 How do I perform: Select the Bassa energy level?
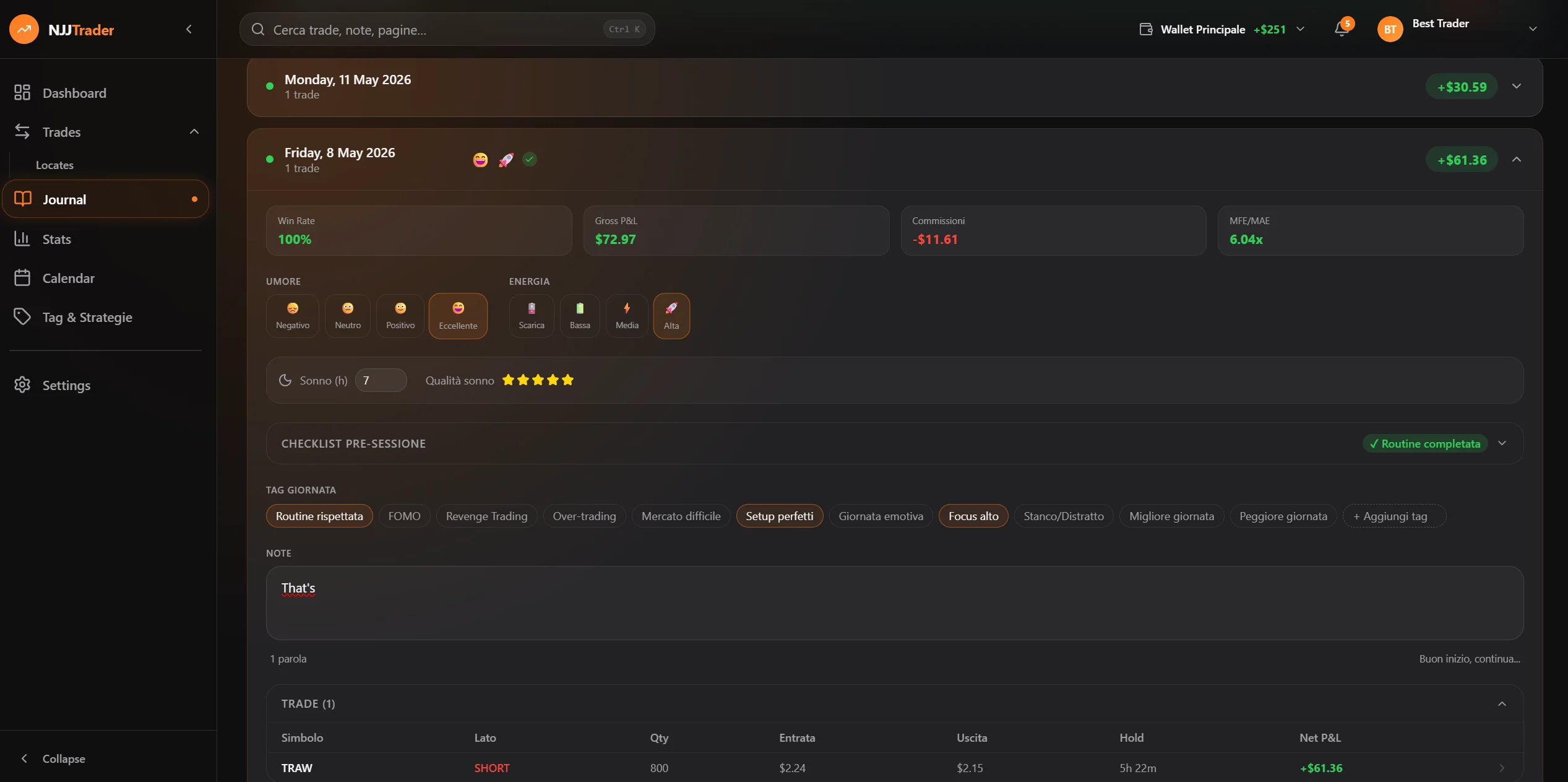[x=580, y=316]
